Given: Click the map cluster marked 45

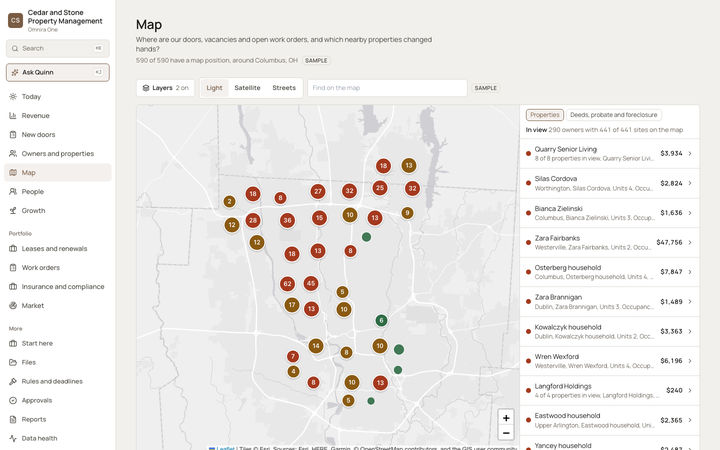Looking at the screenshot, I should click(311, 283).
